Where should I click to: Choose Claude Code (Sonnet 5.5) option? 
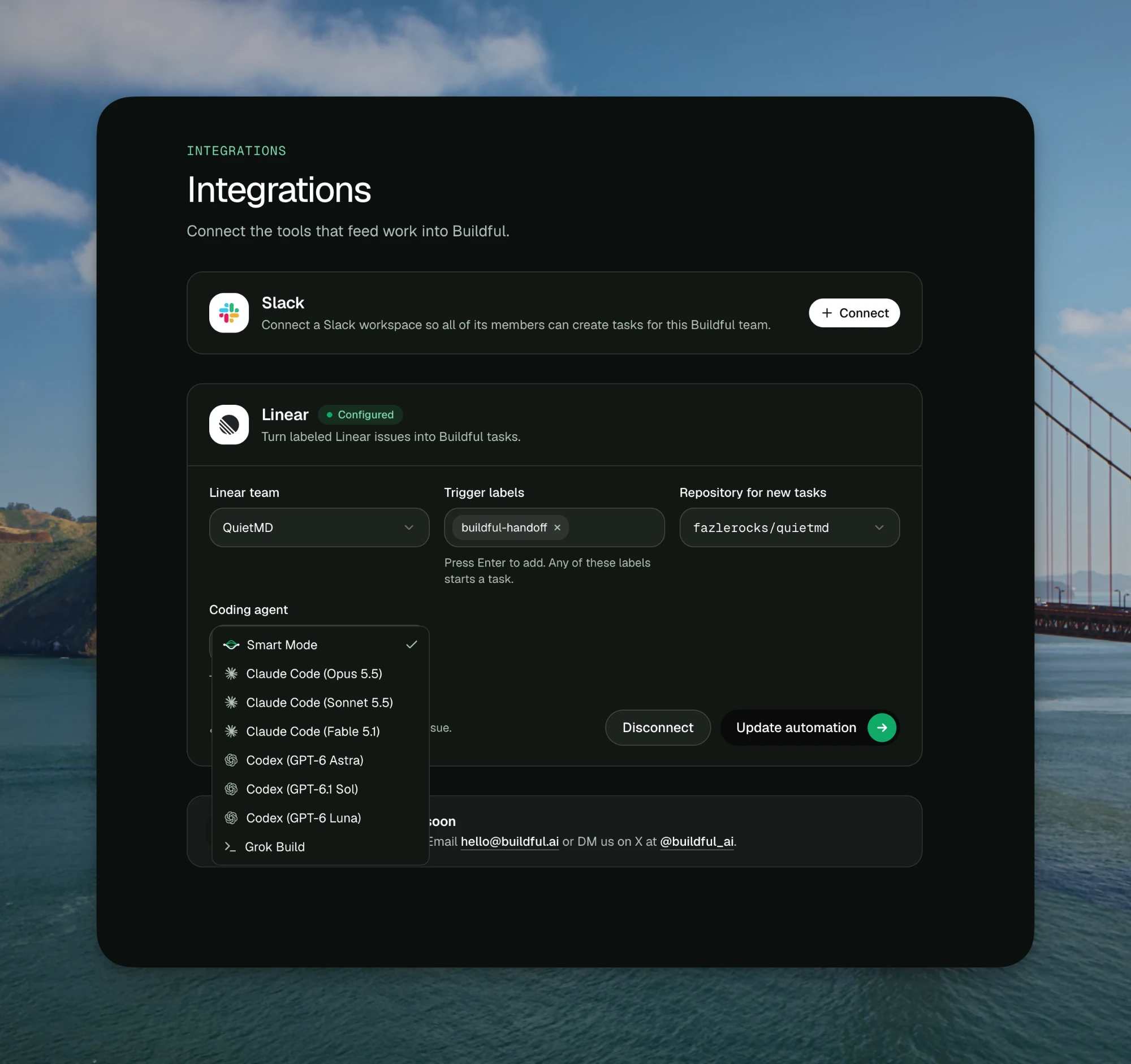[x=320, y=702]
